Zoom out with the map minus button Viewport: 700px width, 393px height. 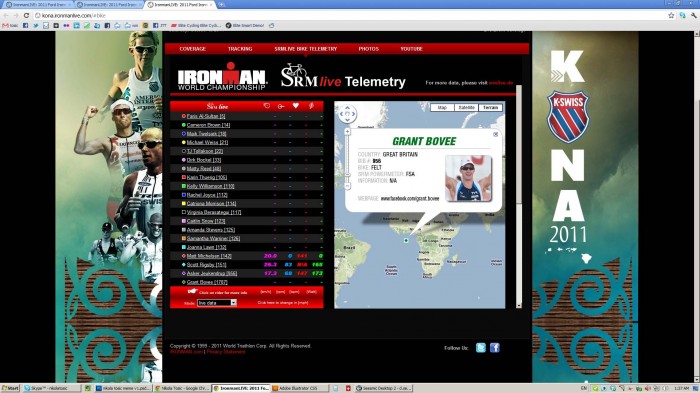(x=347, y=186)
